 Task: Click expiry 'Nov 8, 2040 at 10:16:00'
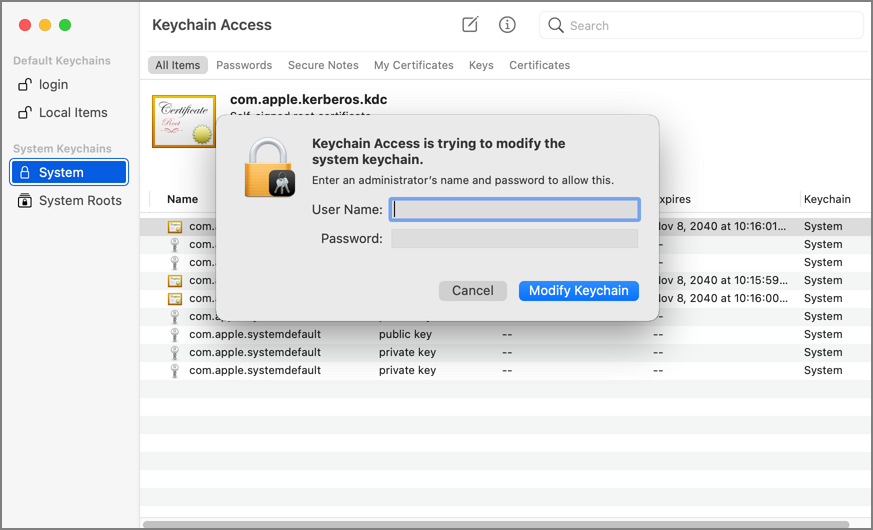coord(722,298)
